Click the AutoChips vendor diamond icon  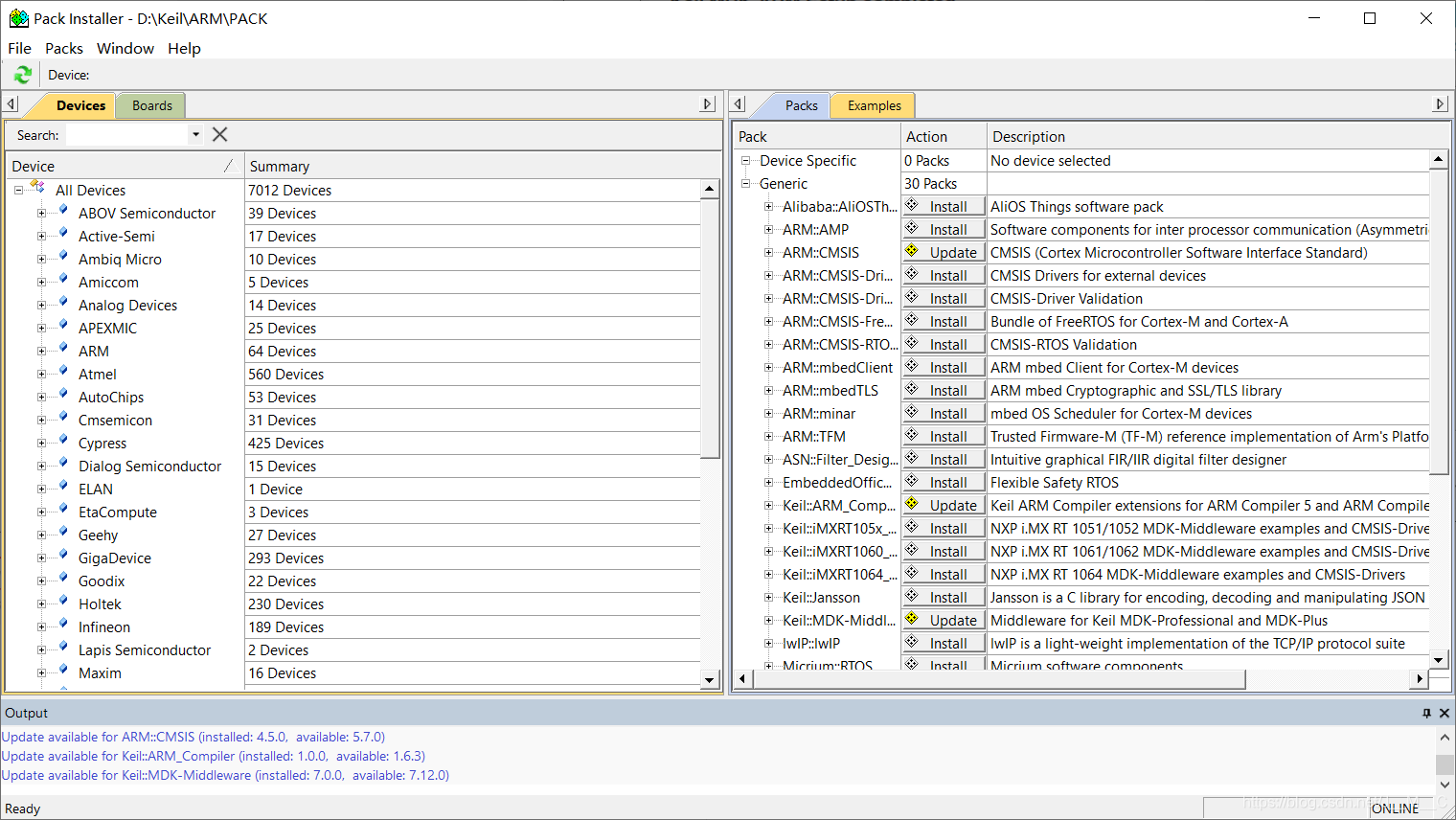click(x=63, y=395)
